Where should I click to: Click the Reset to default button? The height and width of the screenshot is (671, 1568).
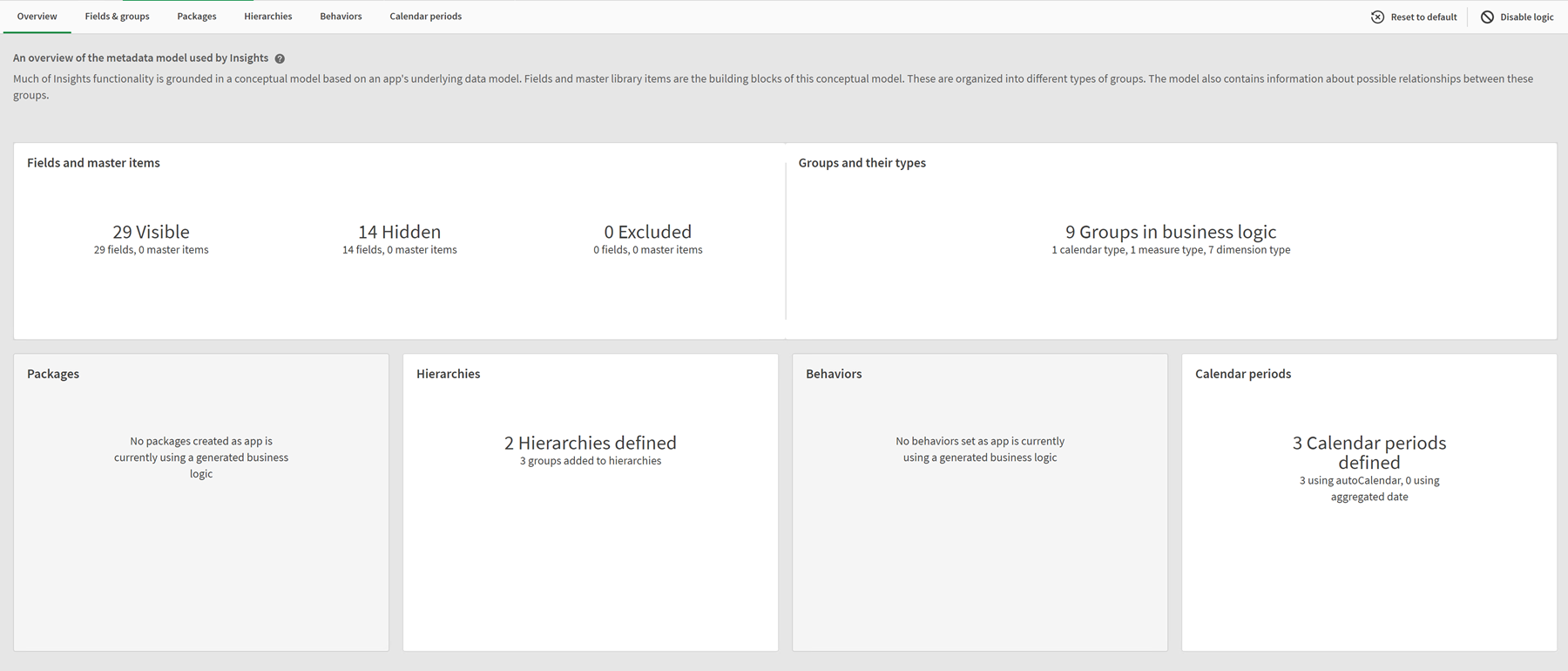[x=1414, y=17]
